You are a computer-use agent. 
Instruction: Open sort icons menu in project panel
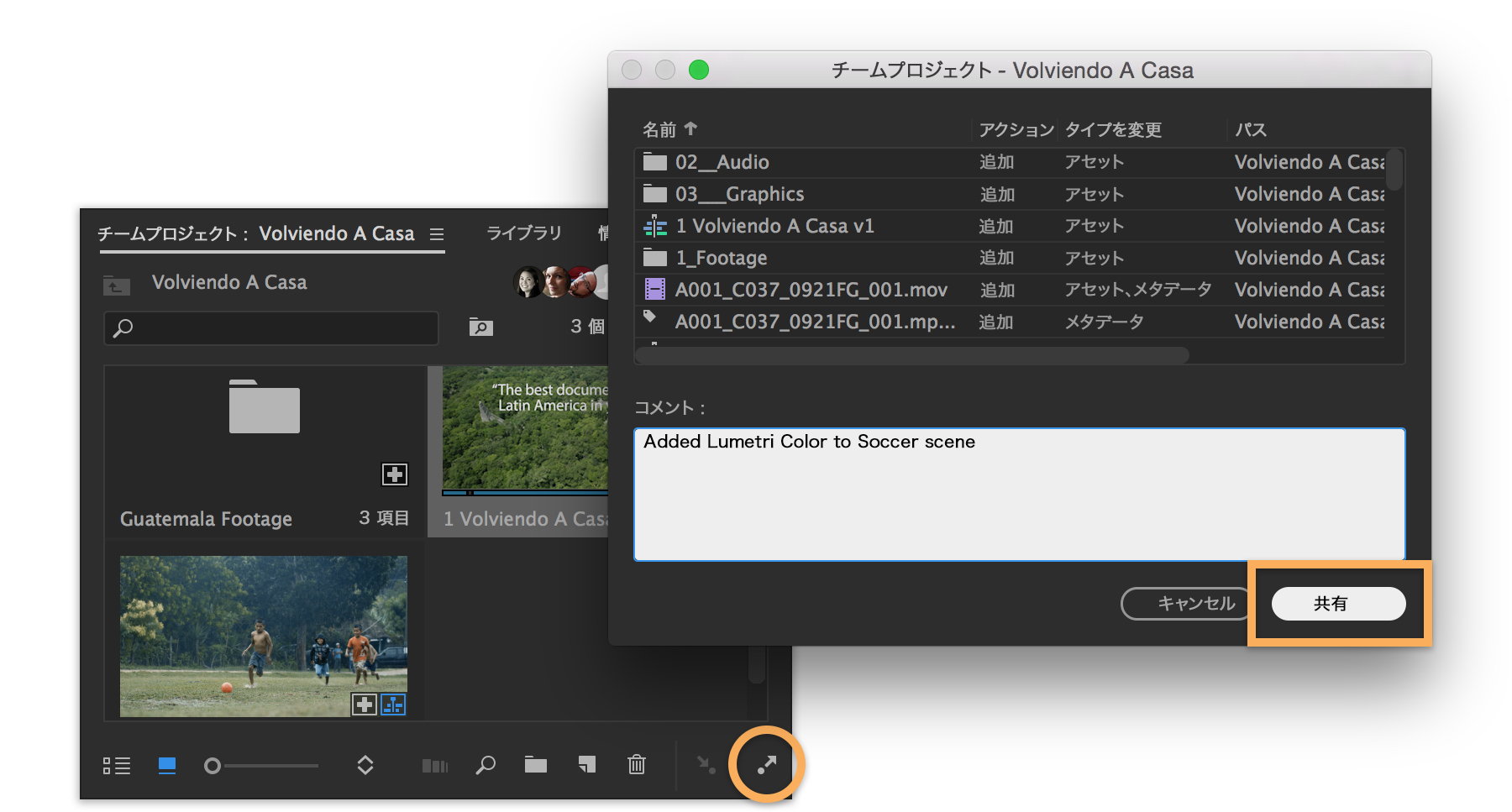[365, 765]
